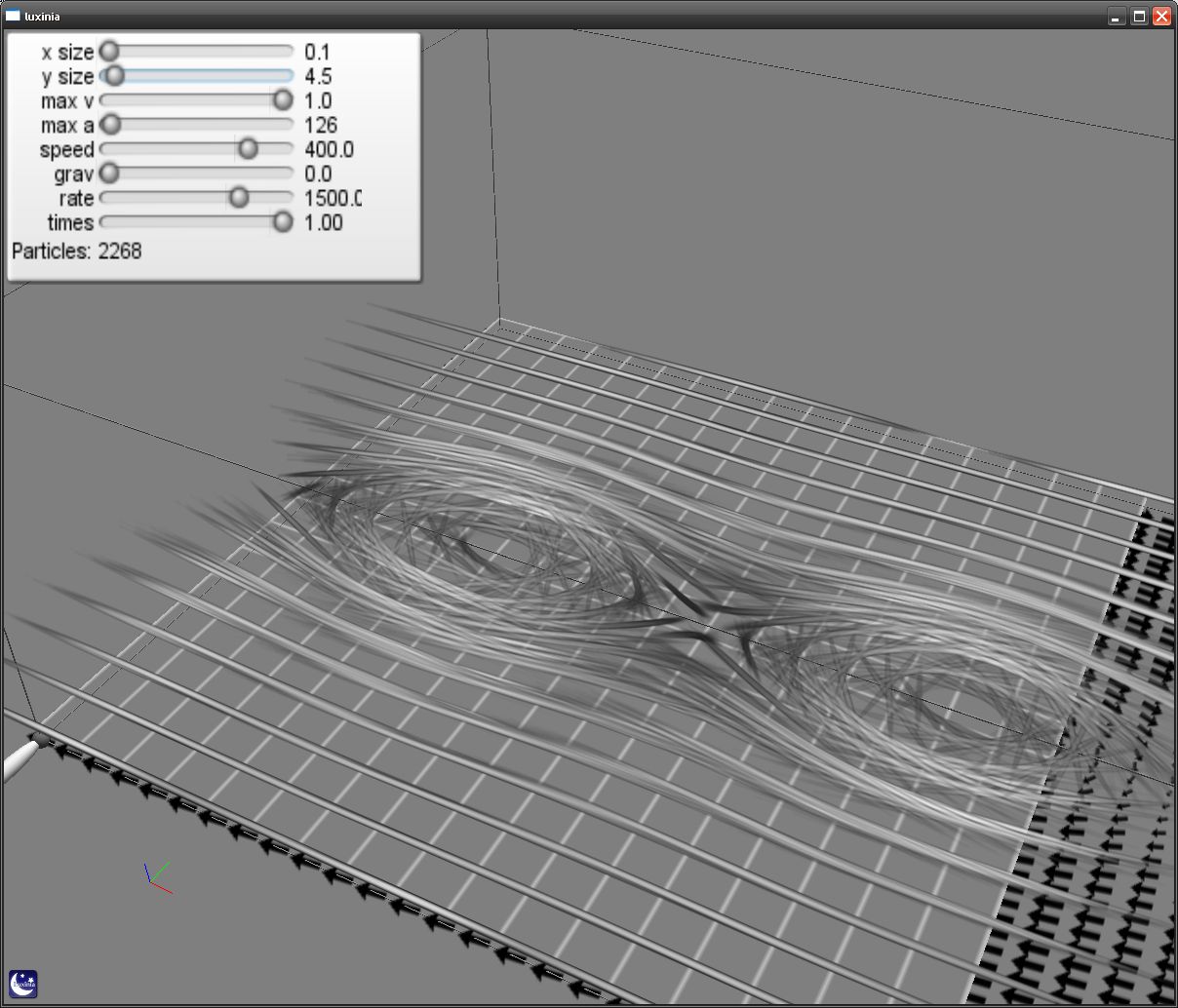Click the rate value 1500.0
This screenshot has width=1178, height=1008.
tap(333, 198)
